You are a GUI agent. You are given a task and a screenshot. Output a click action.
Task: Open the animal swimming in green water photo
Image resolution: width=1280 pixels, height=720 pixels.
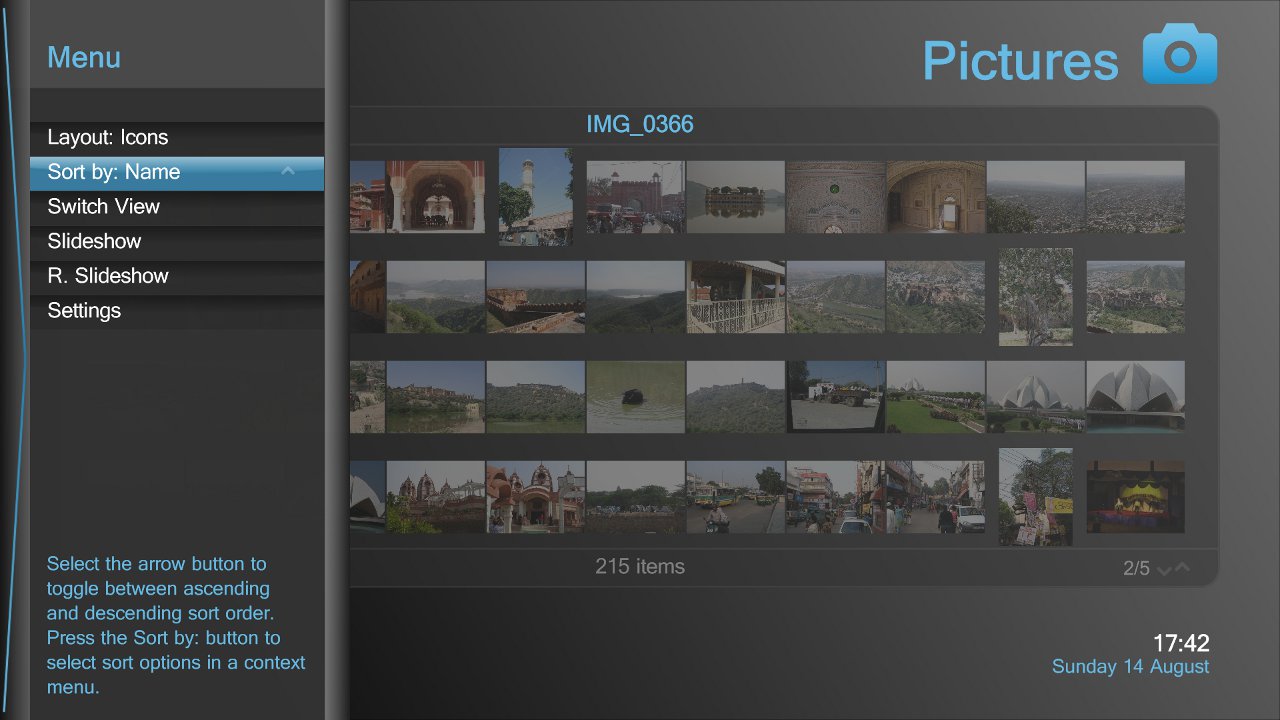pos(635,397)
